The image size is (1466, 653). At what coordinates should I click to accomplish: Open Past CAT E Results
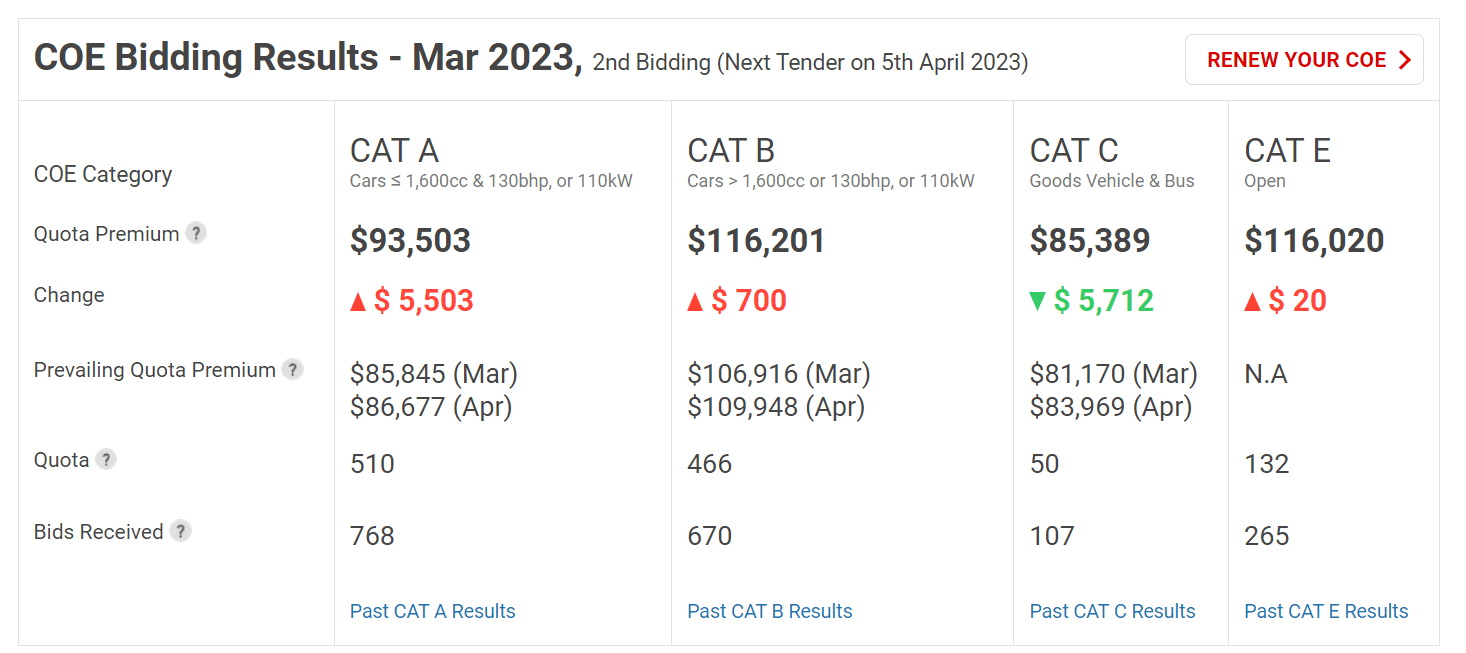(1326, 610)
